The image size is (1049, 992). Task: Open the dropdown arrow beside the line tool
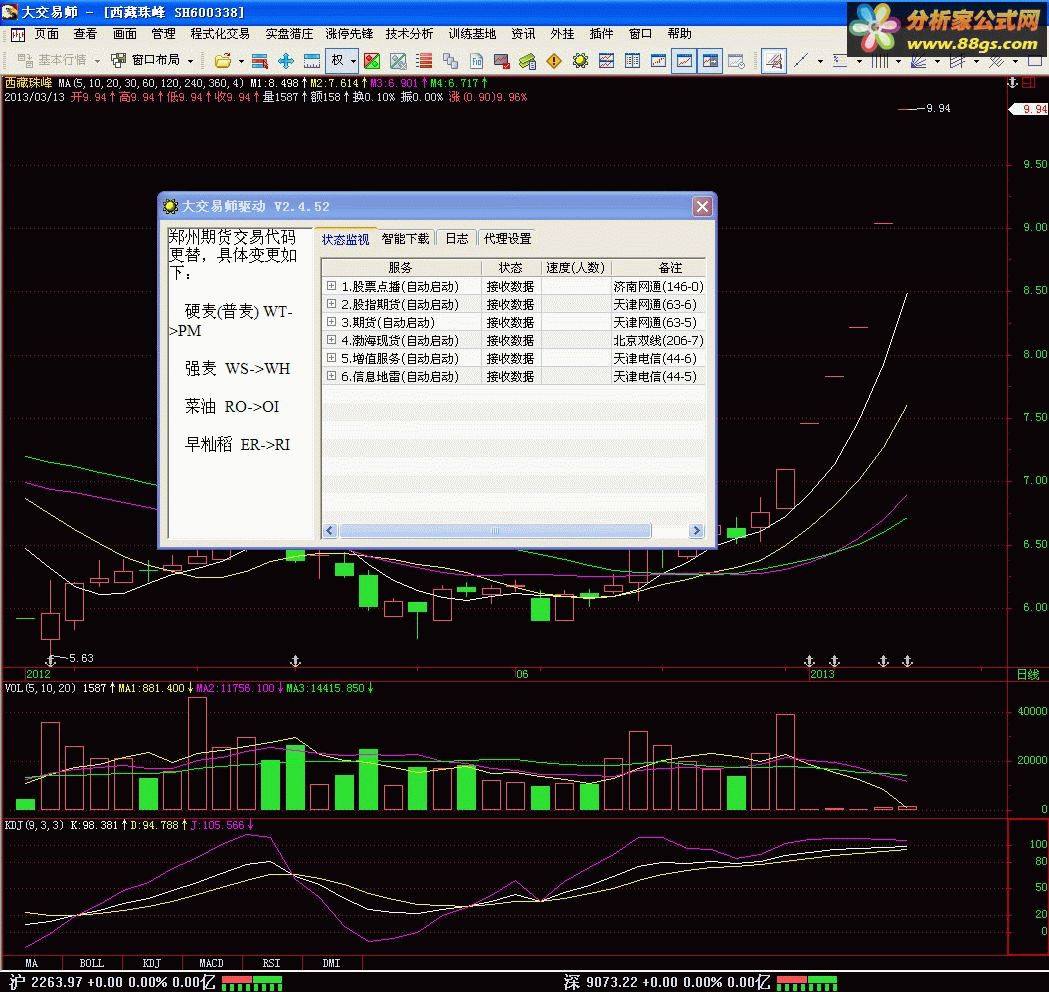coord(820,62)
